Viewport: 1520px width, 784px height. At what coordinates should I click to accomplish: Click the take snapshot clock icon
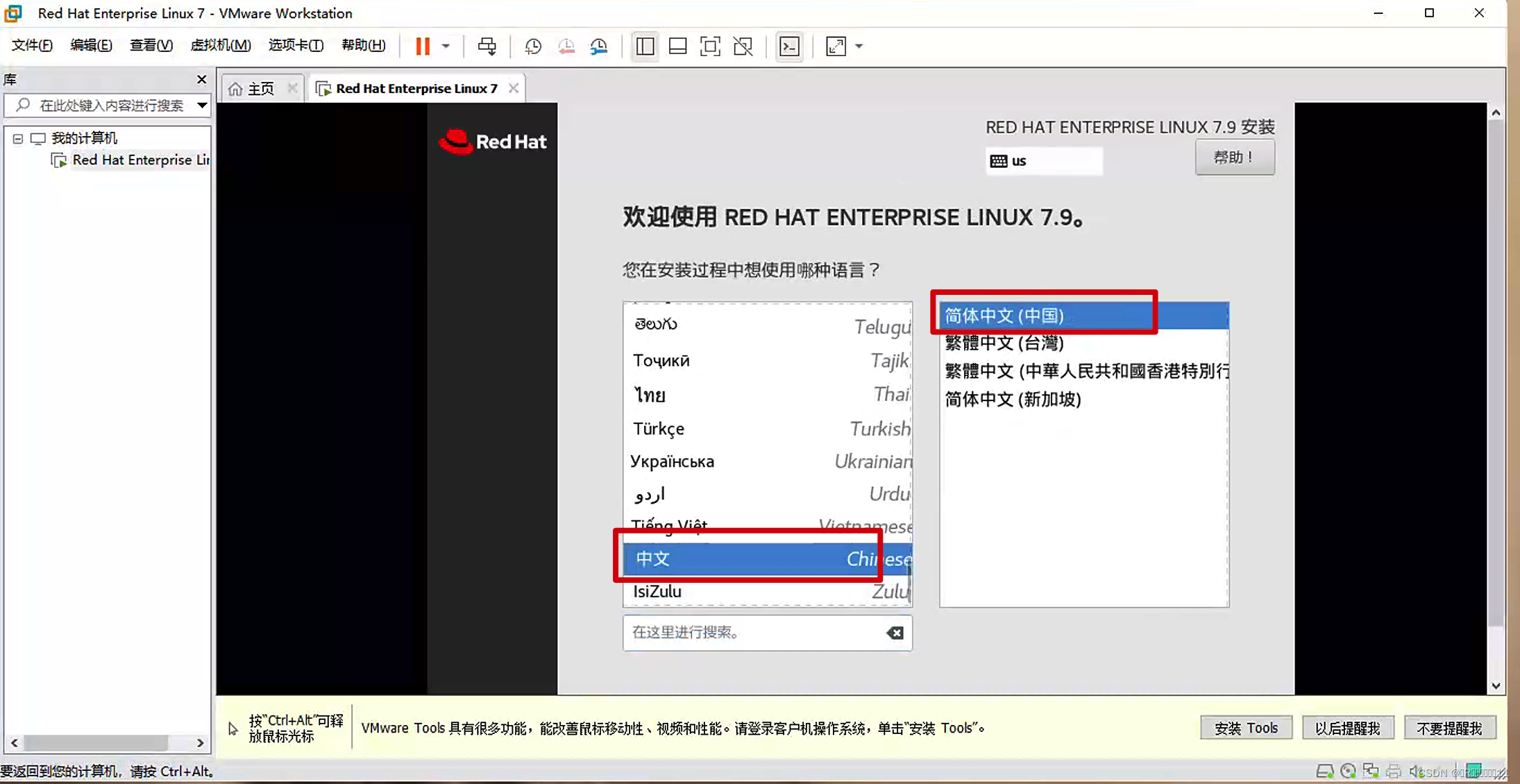click(x=533, y=46)
